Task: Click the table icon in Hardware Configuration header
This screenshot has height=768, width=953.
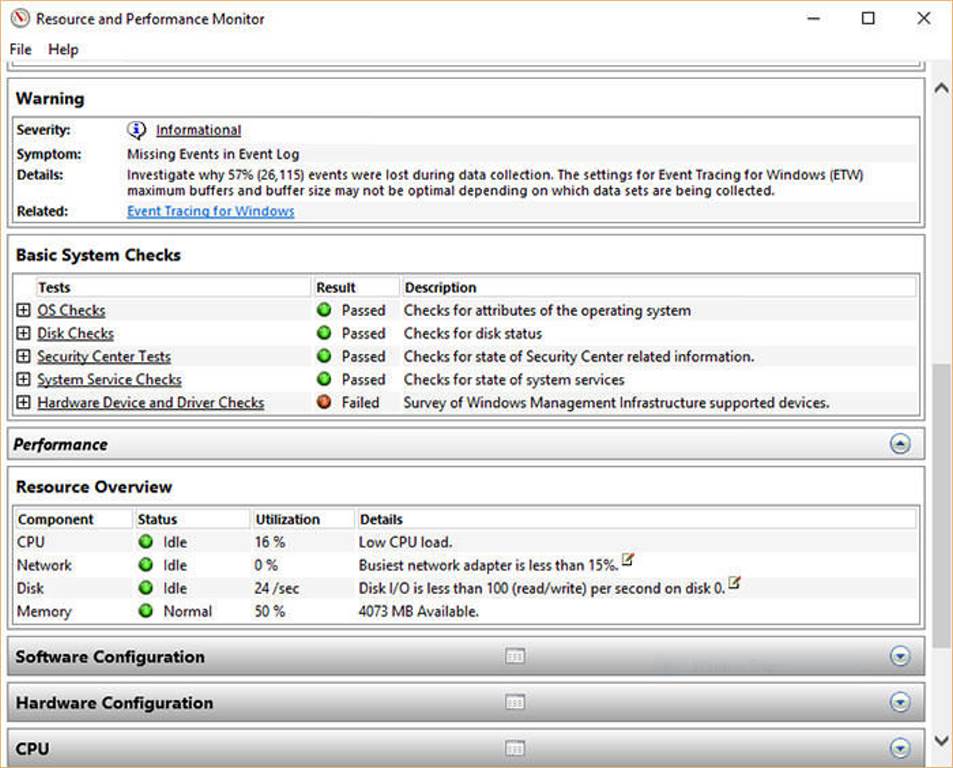Action: click(x=515, y=703)
